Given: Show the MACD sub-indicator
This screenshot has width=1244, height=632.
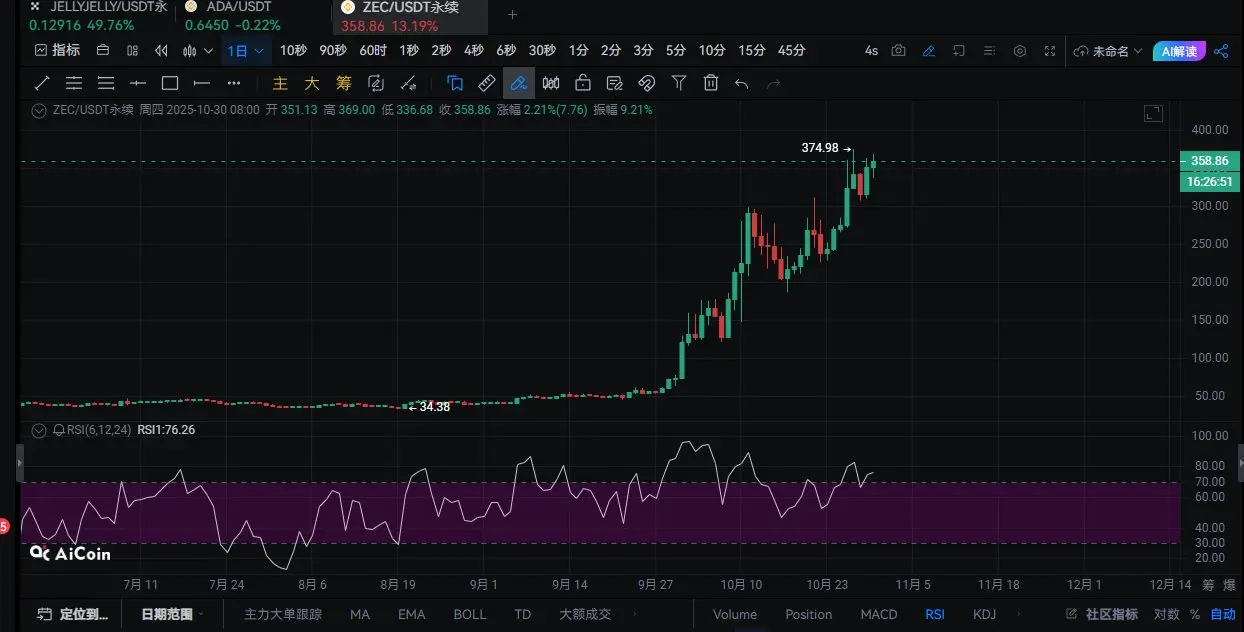Looking at the screenshot, I should click(879, 614).
